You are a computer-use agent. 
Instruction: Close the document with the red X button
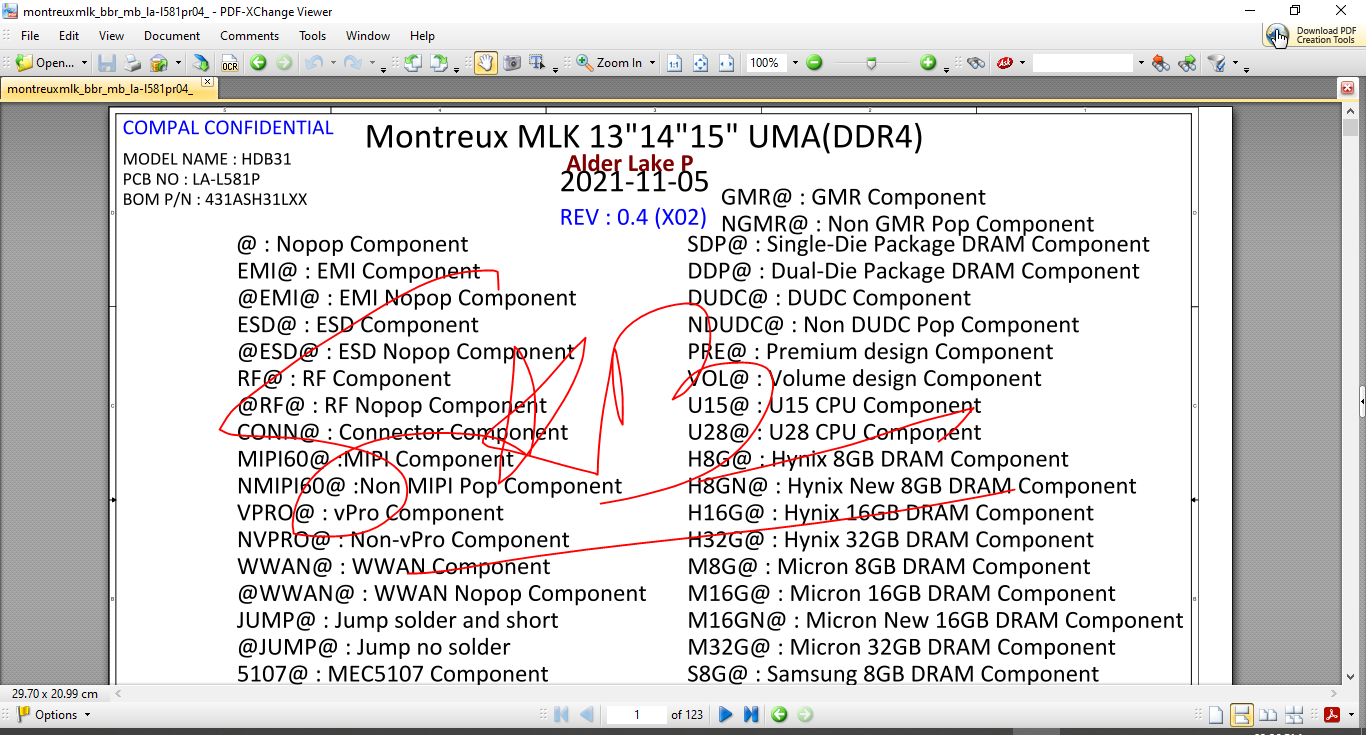1347,88
